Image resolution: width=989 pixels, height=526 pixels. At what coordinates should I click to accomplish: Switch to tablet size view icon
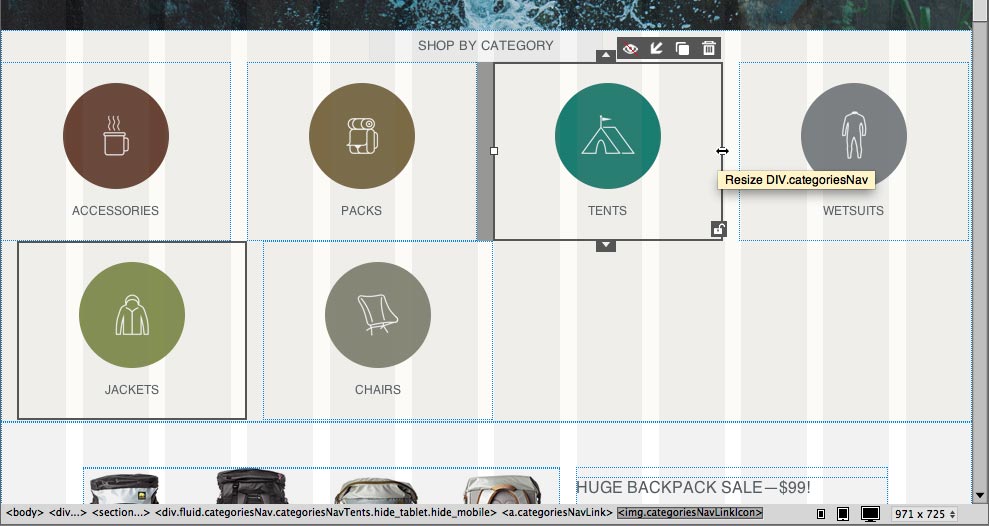(843, 514)
